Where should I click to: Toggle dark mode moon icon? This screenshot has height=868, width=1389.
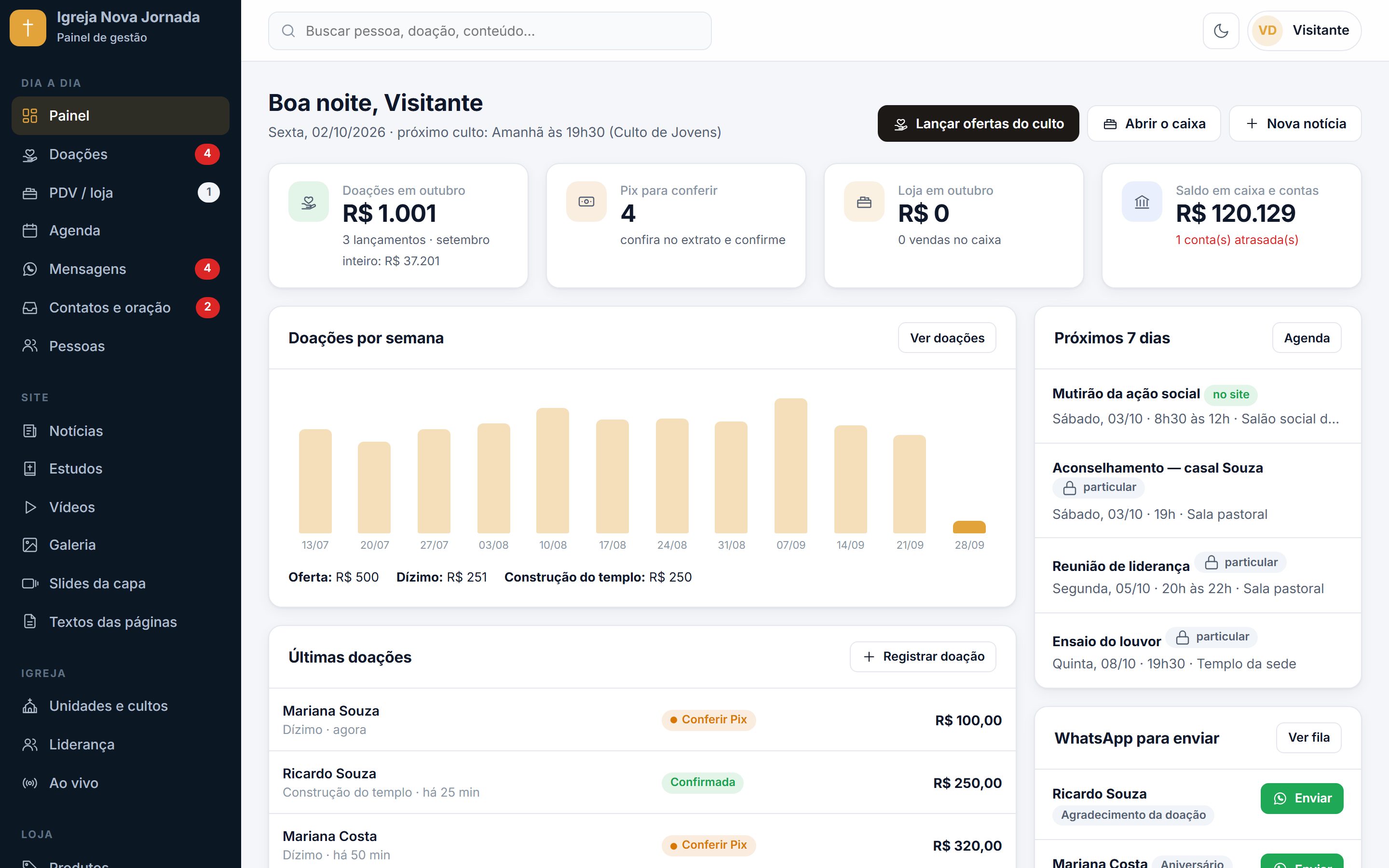pos(1221,30)
